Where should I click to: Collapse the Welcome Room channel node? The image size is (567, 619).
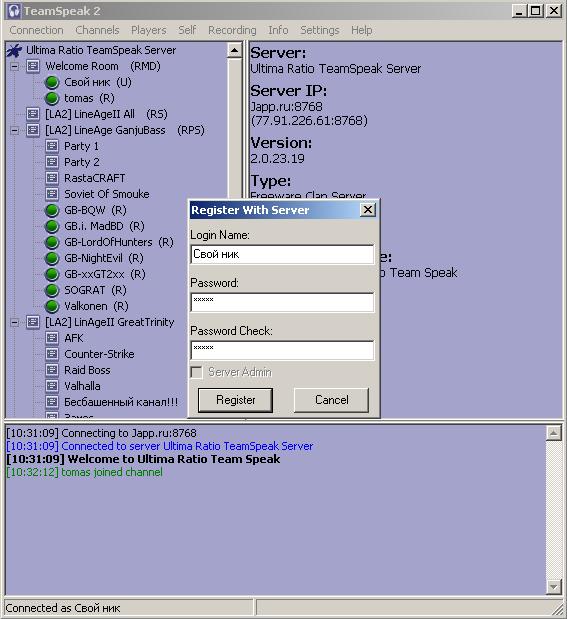(x=14, y=66)
